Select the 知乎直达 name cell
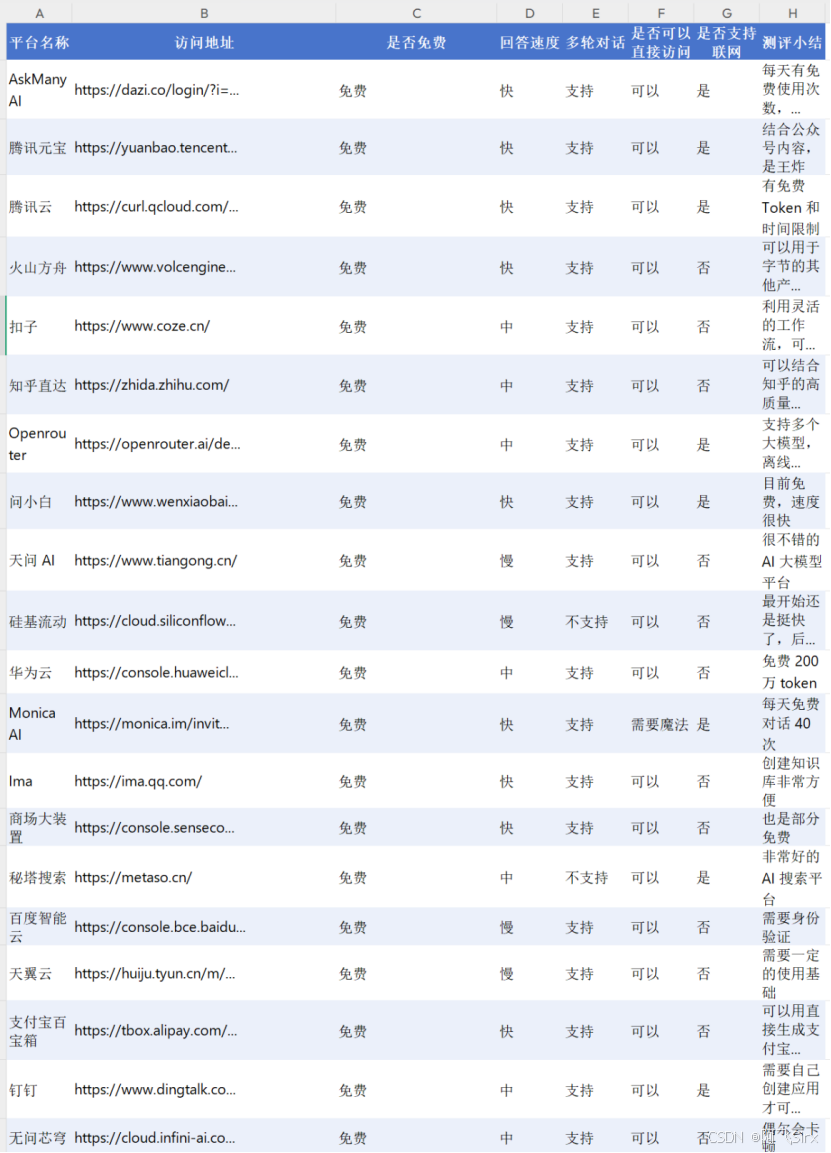831x1153 pixels. point(39,385)
